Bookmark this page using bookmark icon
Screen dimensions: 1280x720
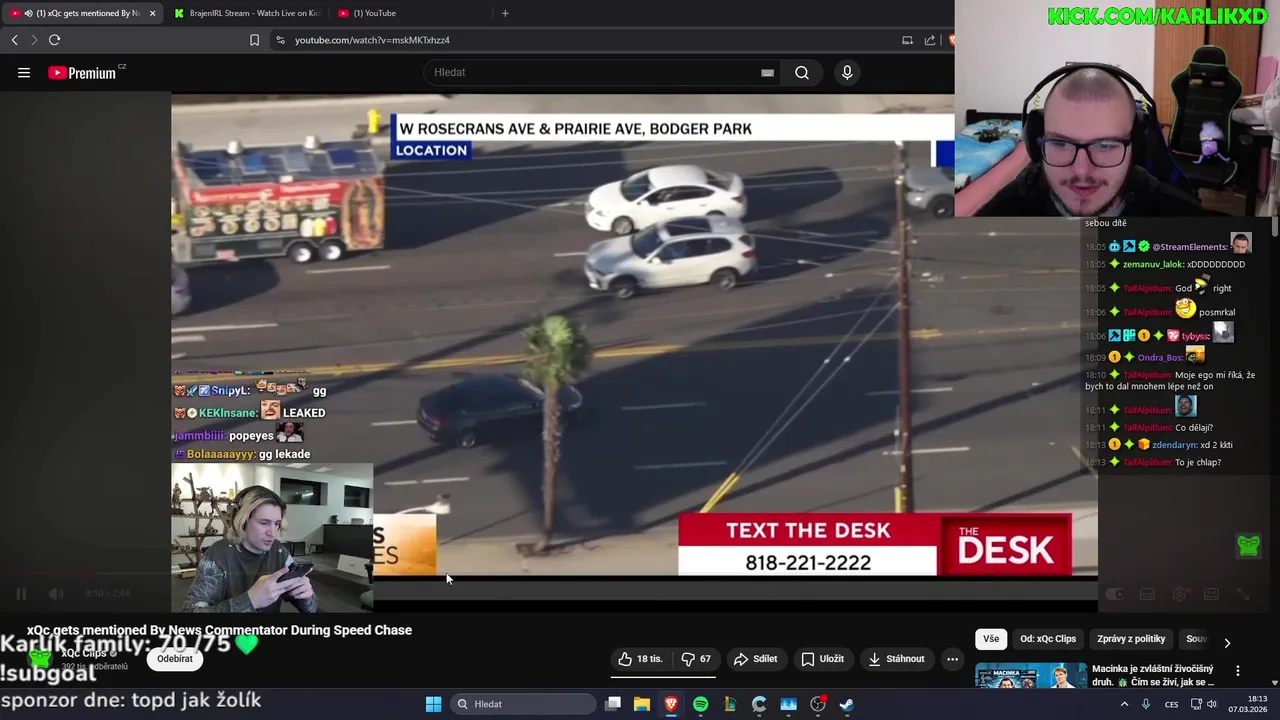point(254,40)
